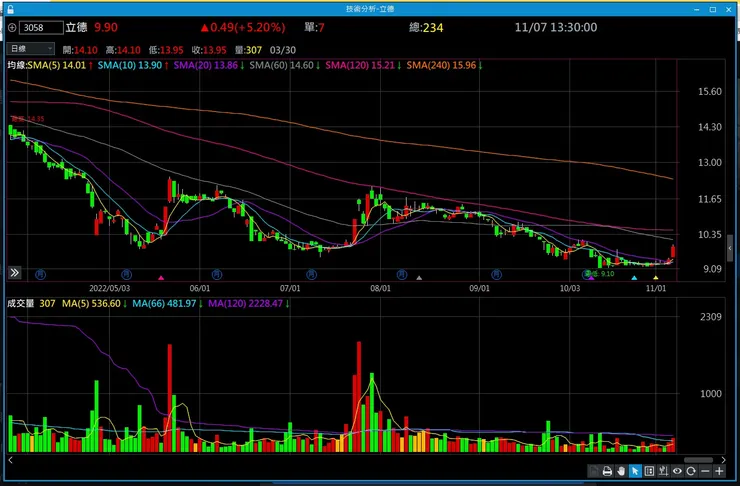Click the cyan triangle marker on the timeline

[634, 278]
